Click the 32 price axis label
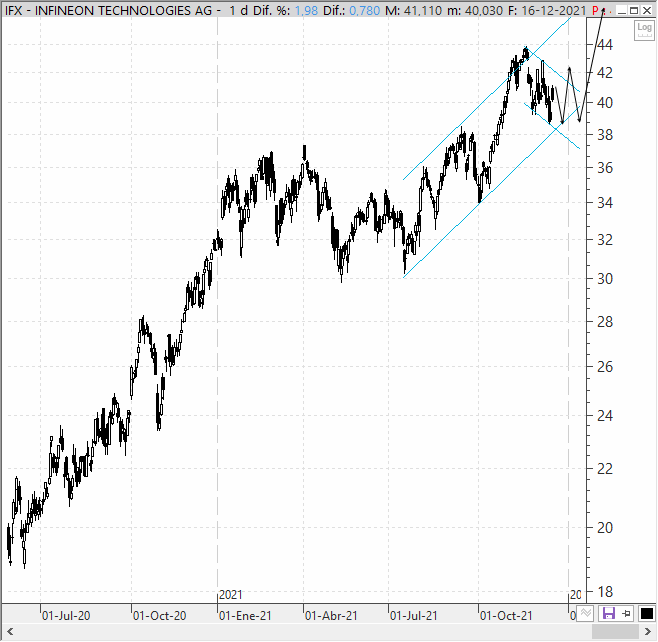658x642 pixels. coord(605,240)
